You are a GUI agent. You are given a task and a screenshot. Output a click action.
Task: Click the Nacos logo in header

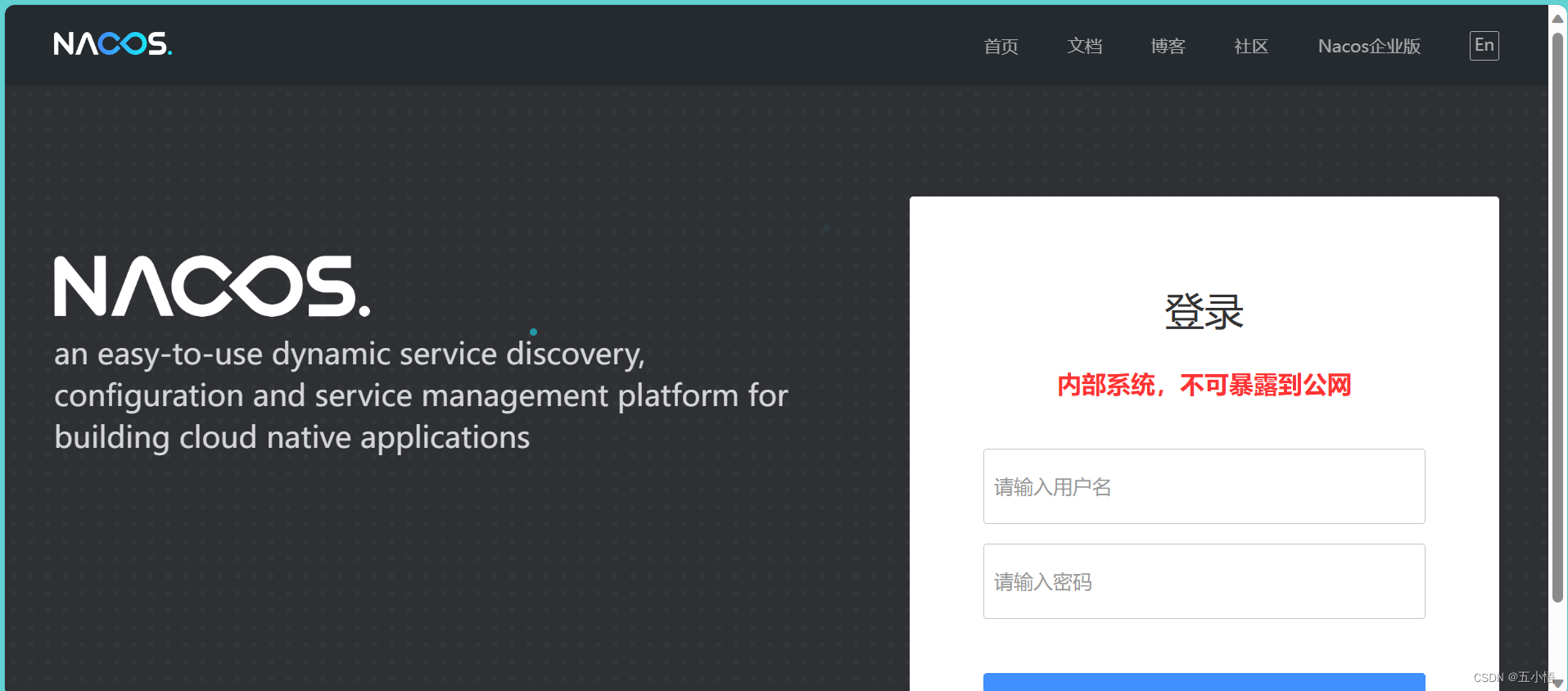(x=113, y=43)
